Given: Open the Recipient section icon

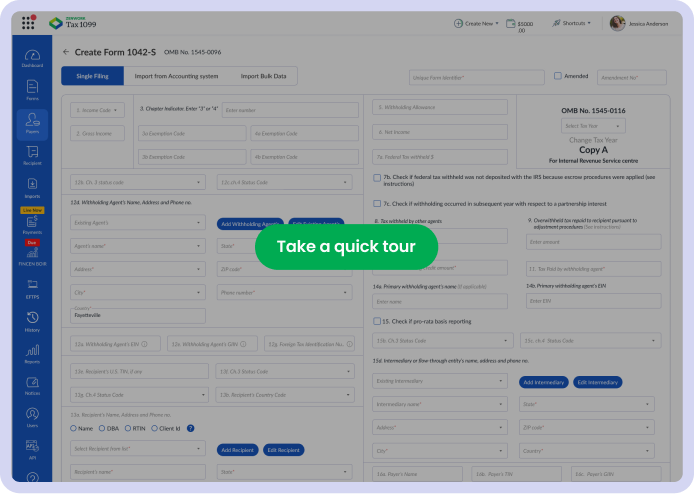Looking at the screenshot, I should coord(32,154).
